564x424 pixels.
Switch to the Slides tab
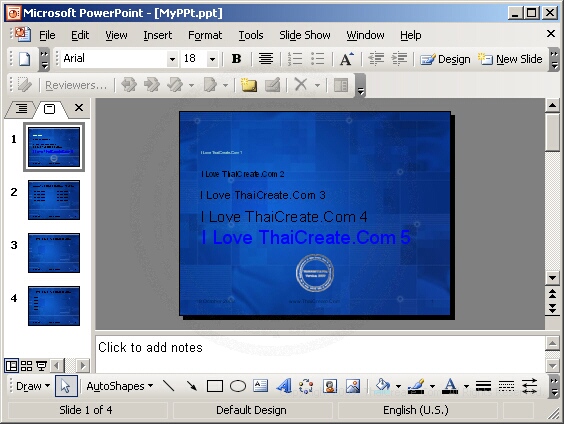[x=49, y=108]
